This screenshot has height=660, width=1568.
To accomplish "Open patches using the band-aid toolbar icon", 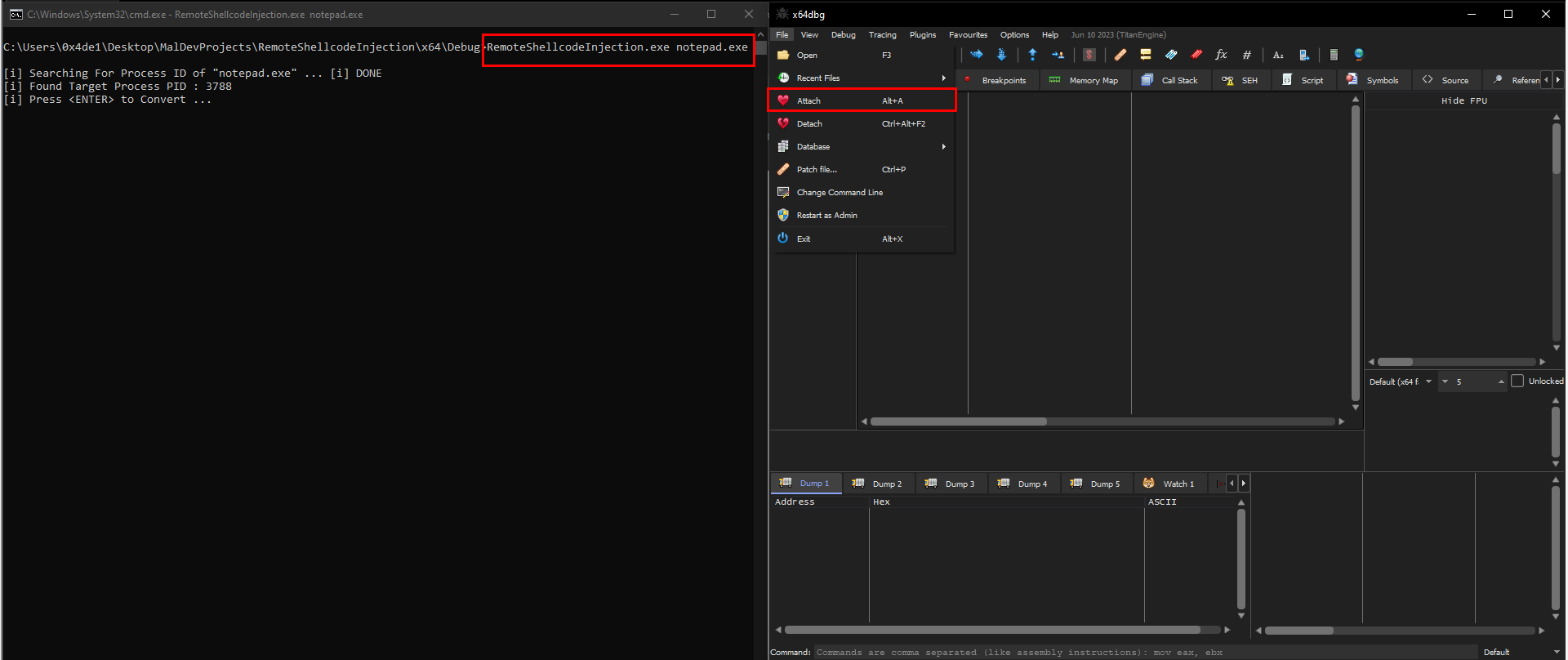I will (x=1120, y=55).
